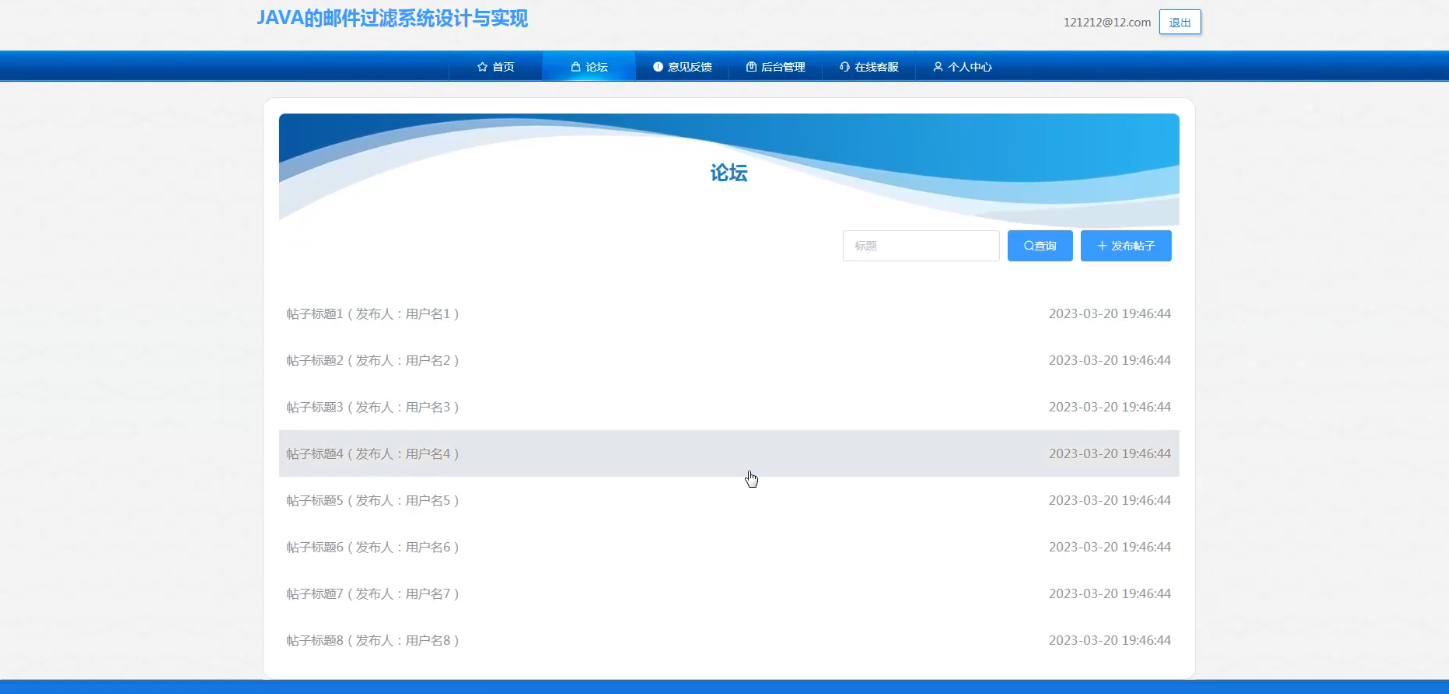Image resolution: width=1449 pixels, height=694 pixels.
Task: Select the post titled 帖子标题8
Action: tap(372, 640)
